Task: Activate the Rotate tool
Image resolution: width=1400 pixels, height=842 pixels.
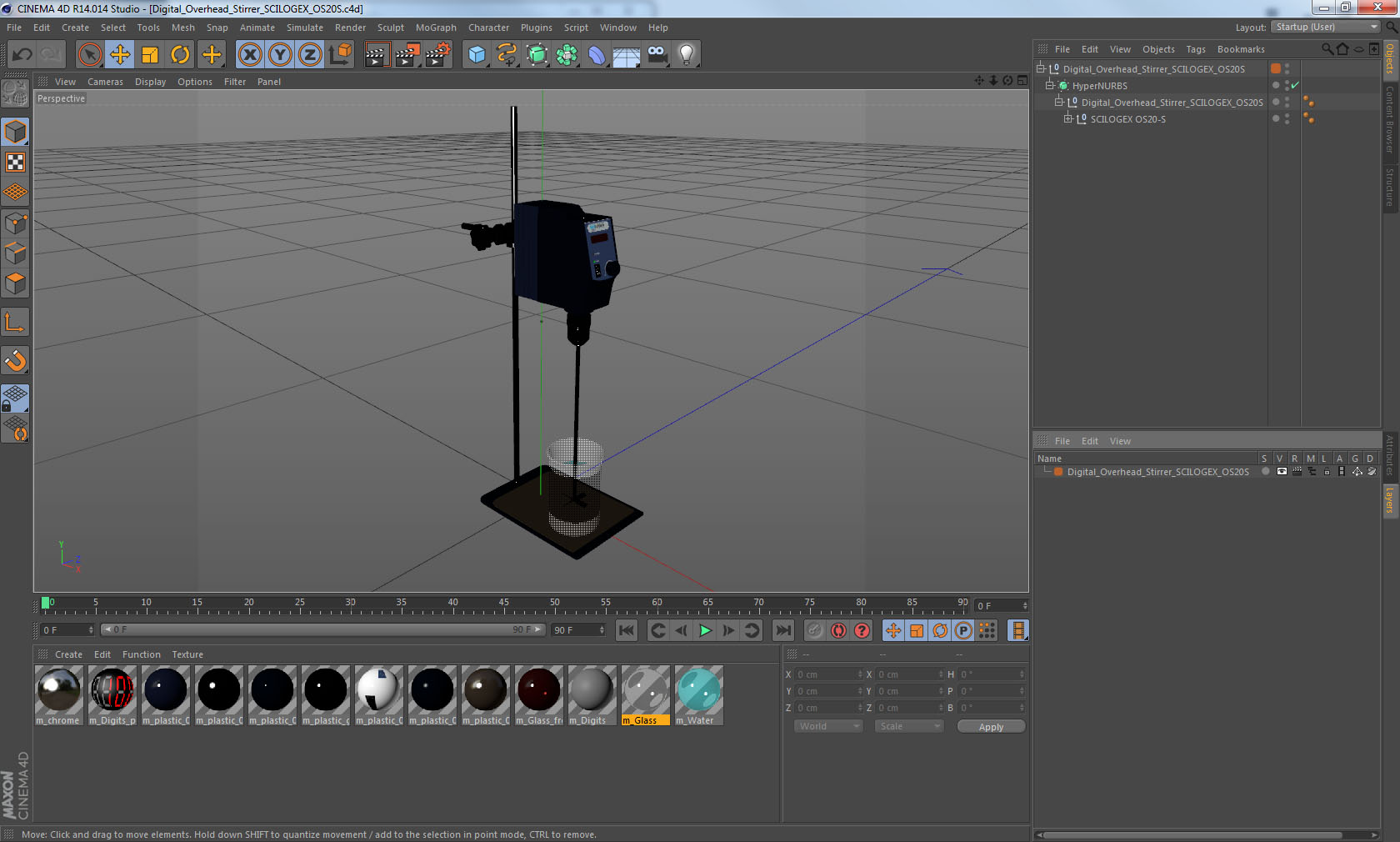Action: tap(180, 55)
